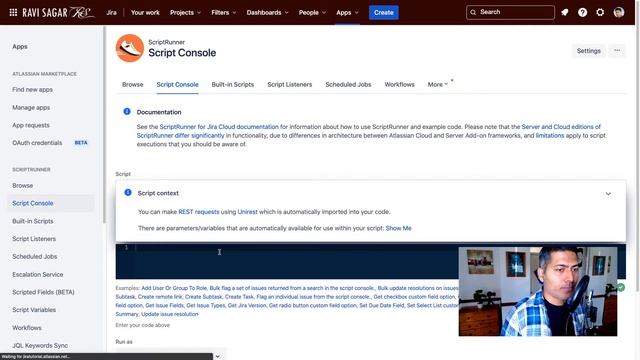Open the Run as dropdown
The width and height of the screenshot is (640, 360).
[x=171, y=355]
